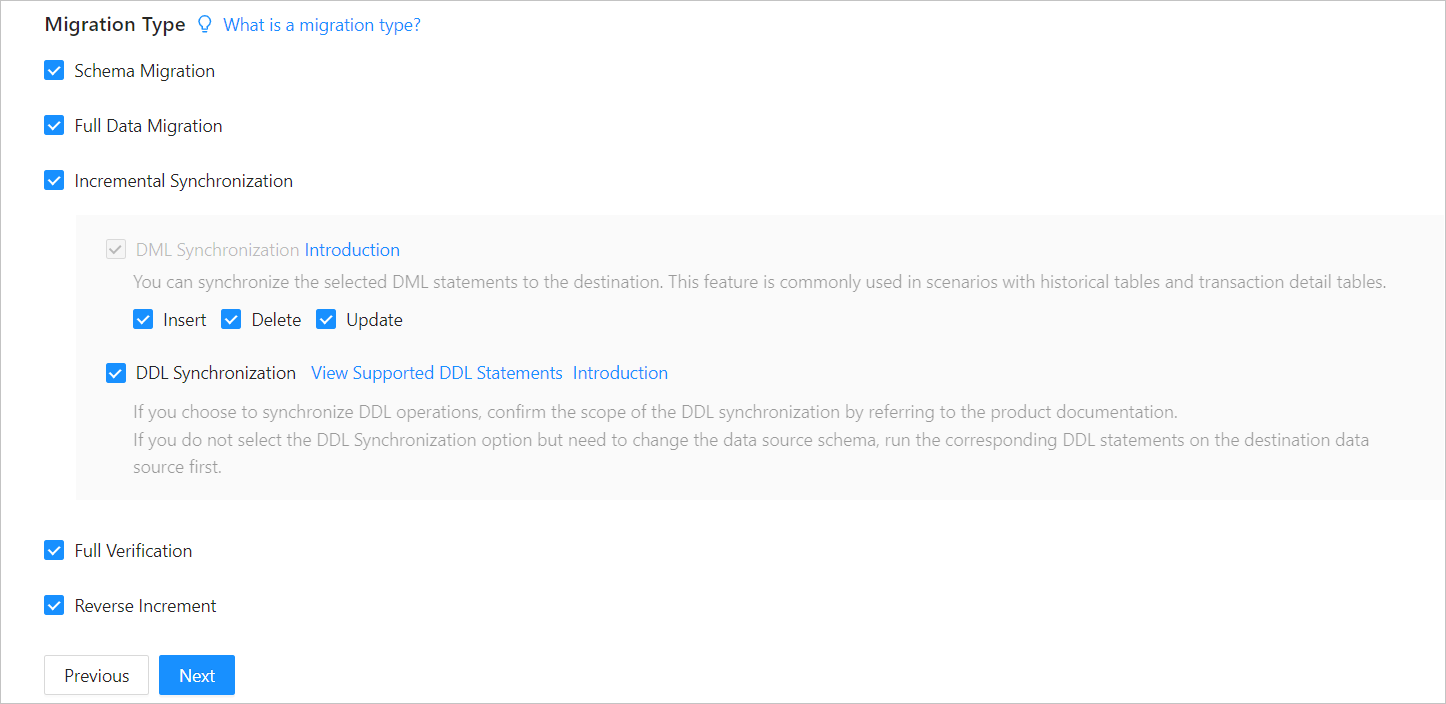Proceed with the Next button
1446x704 pixels.
[197, 675]
